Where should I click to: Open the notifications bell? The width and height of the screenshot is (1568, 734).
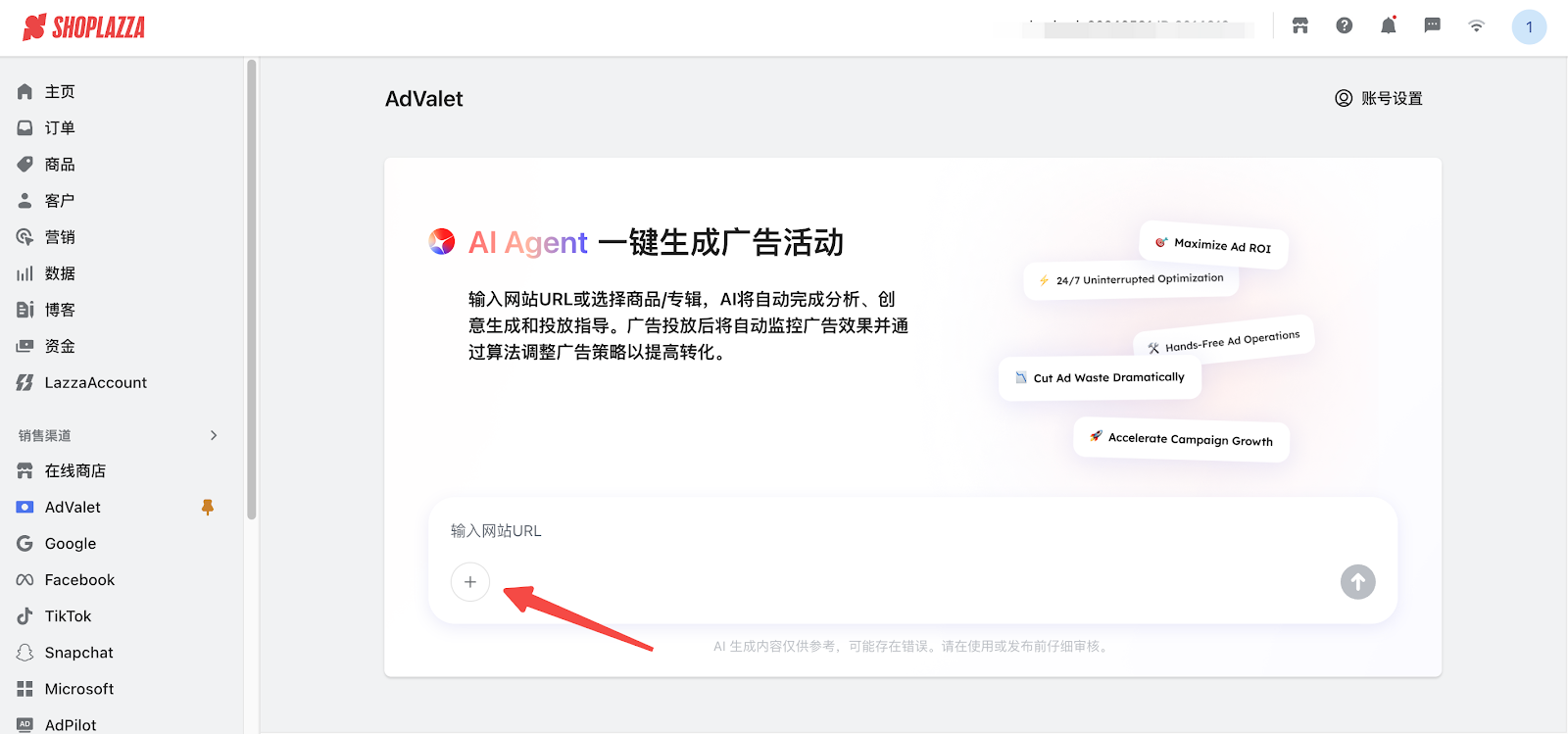pos(1388,26)
